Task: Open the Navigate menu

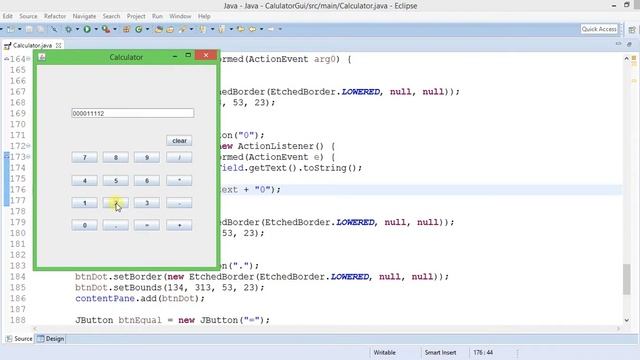Action: 84,16
